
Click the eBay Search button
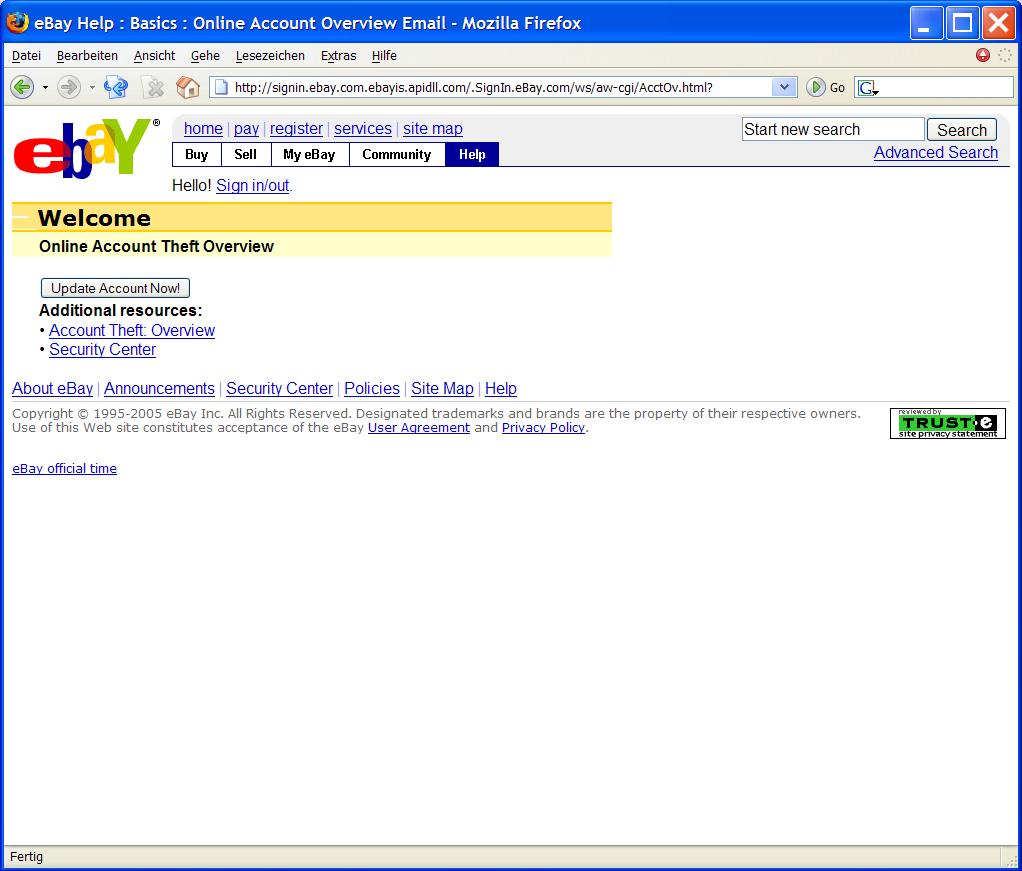point(961,130)
